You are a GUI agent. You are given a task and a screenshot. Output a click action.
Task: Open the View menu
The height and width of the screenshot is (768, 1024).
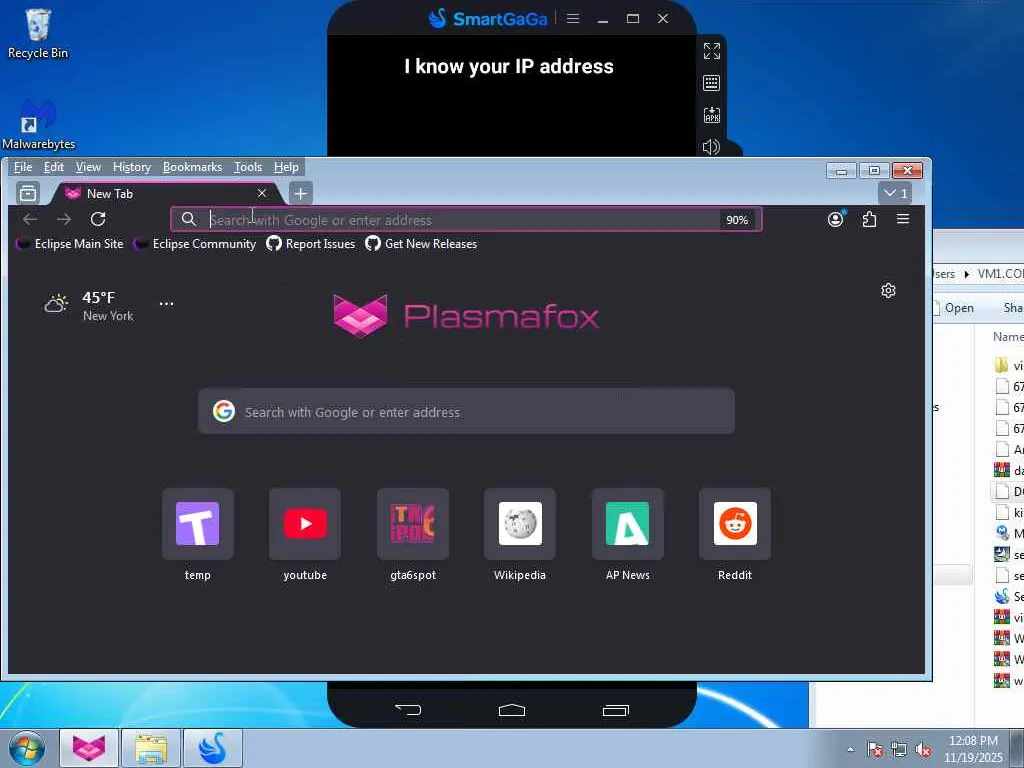[88, 167]
